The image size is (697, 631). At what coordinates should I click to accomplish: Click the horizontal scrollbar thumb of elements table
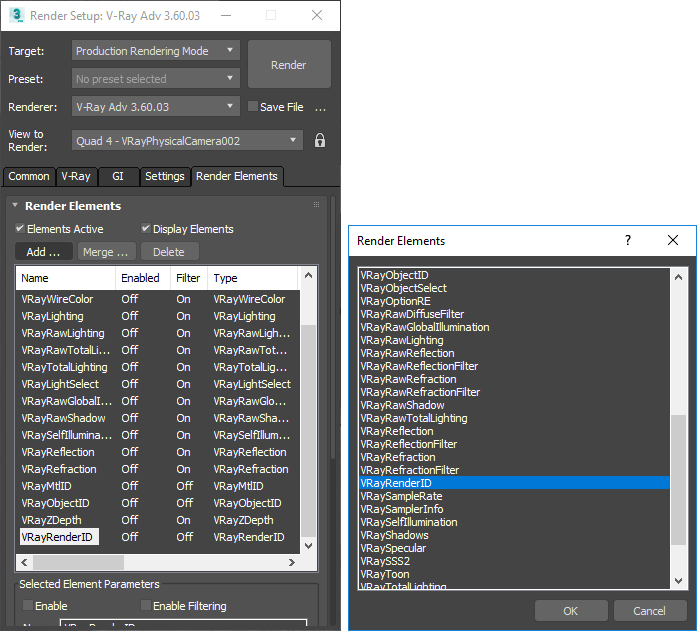point(78,562)
